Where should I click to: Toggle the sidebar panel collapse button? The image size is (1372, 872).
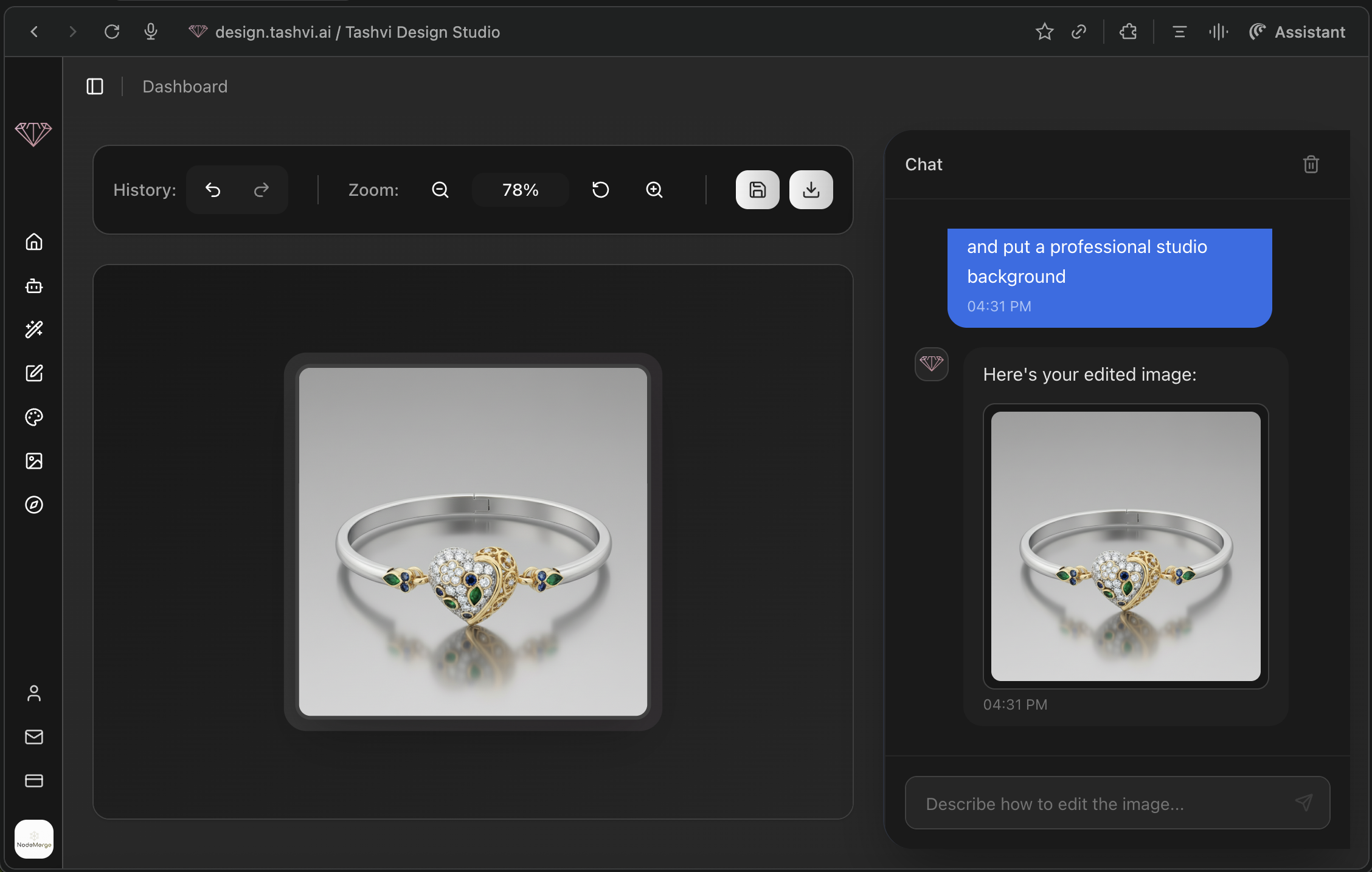[x=95, y=86]
